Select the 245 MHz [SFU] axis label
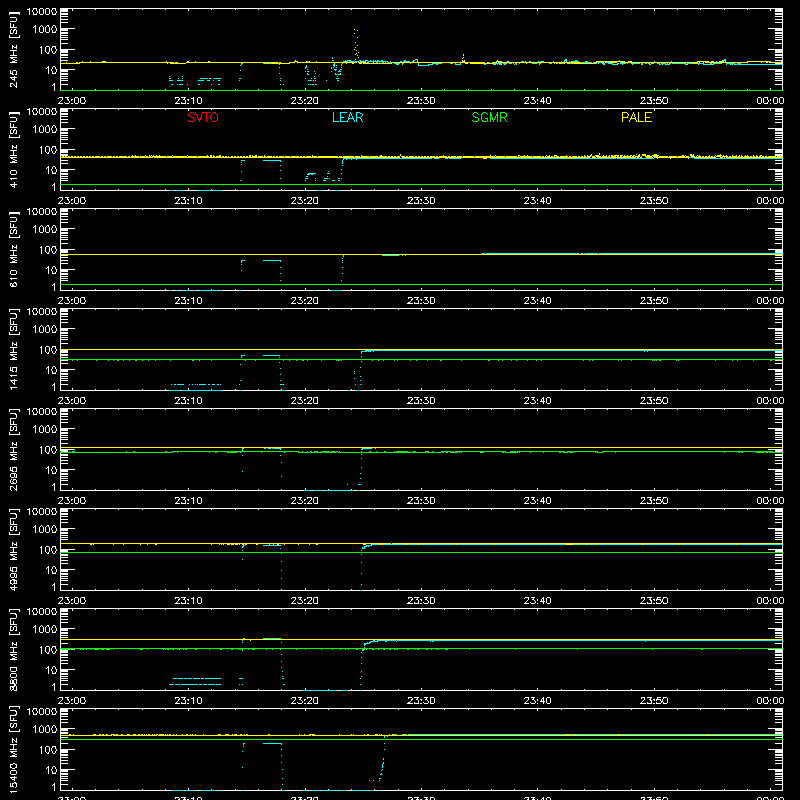Screen dimensions: 800x800 (13, 49)
